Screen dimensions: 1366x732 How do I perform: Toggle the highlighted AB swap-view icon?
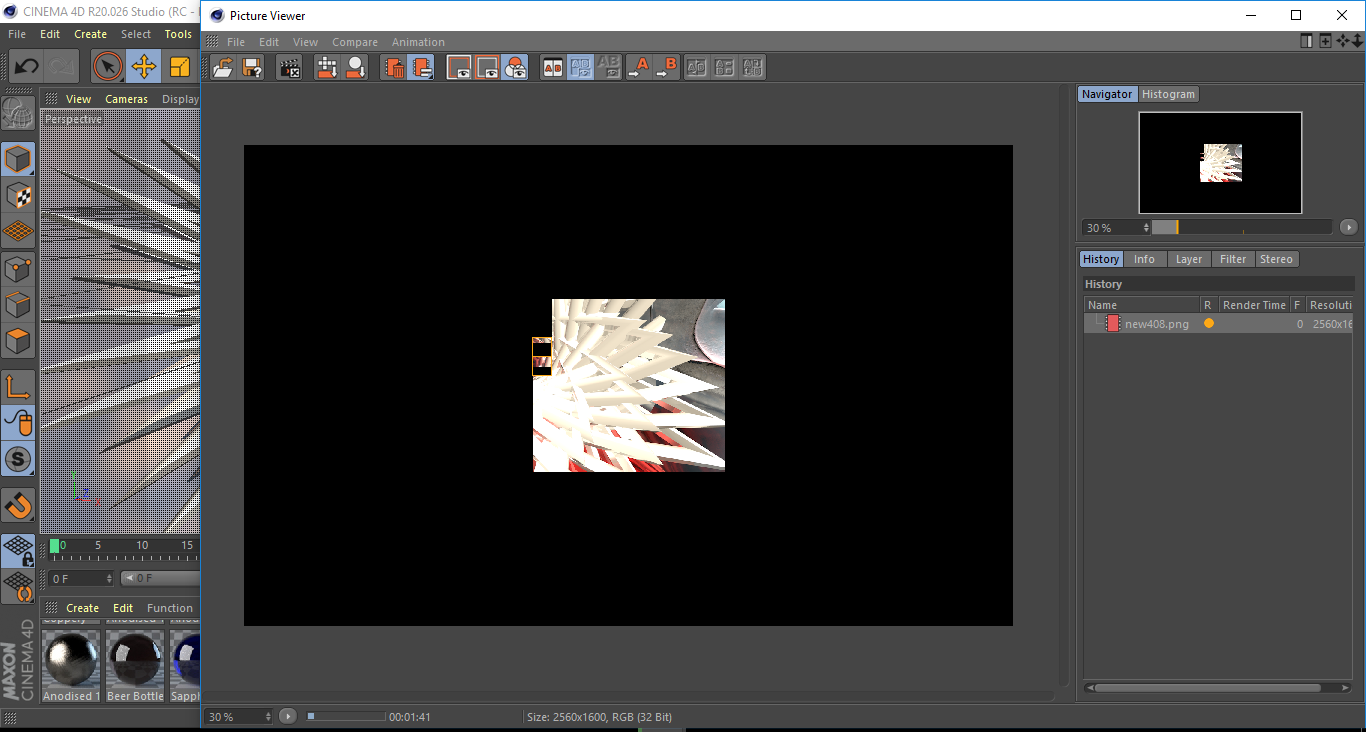click(x=580, y=67)
